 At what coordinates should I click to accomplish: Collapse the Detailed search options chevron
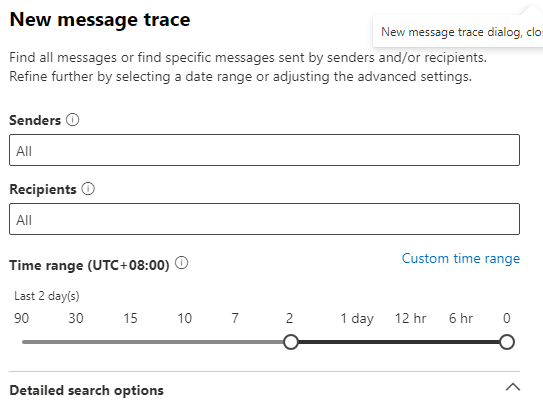point(513,386)
